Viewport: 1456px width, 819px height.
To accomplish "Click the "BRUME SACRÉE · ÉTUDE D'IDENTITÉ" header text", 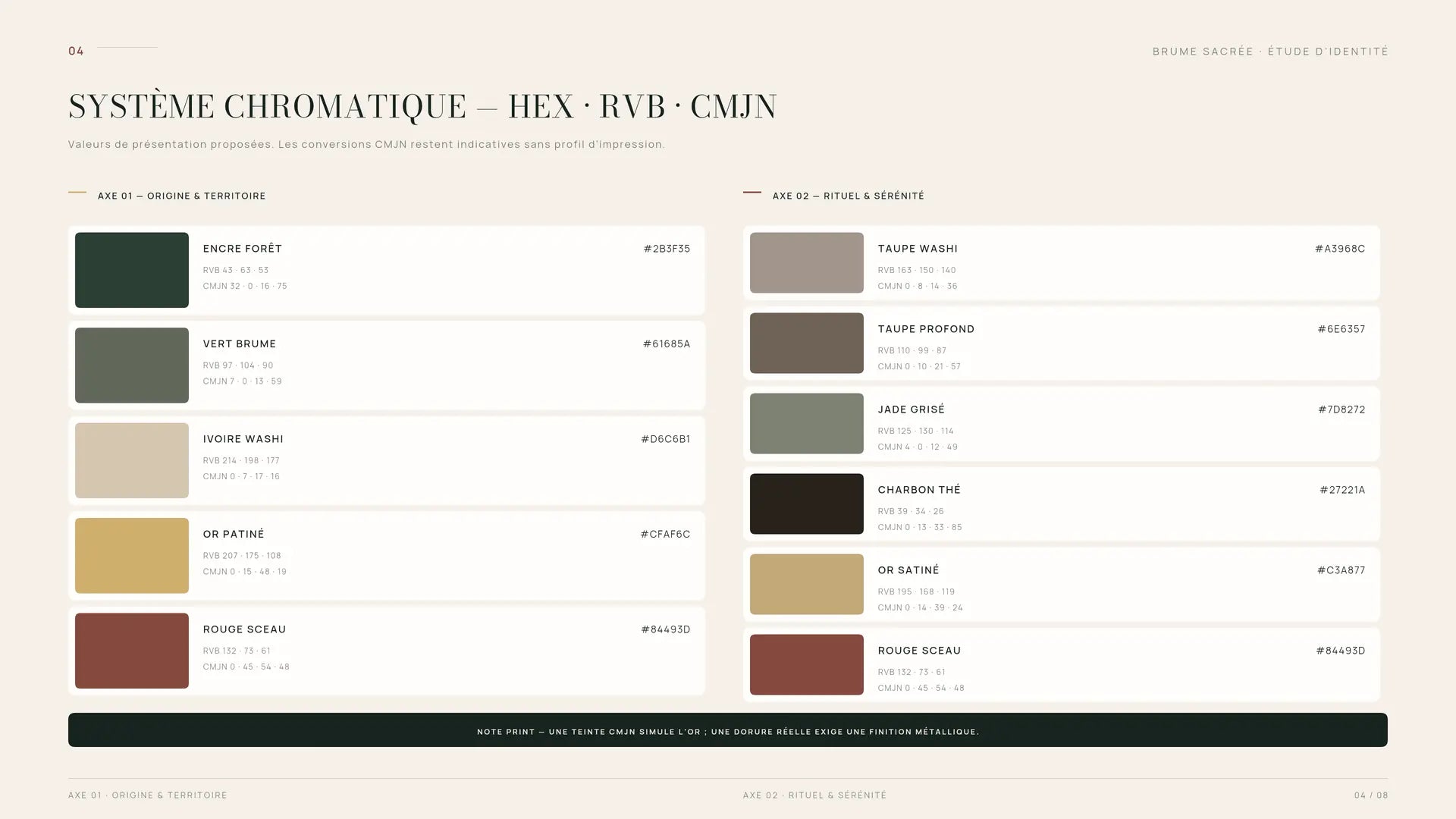I will pyautogui.click(x=1270, y=52).
